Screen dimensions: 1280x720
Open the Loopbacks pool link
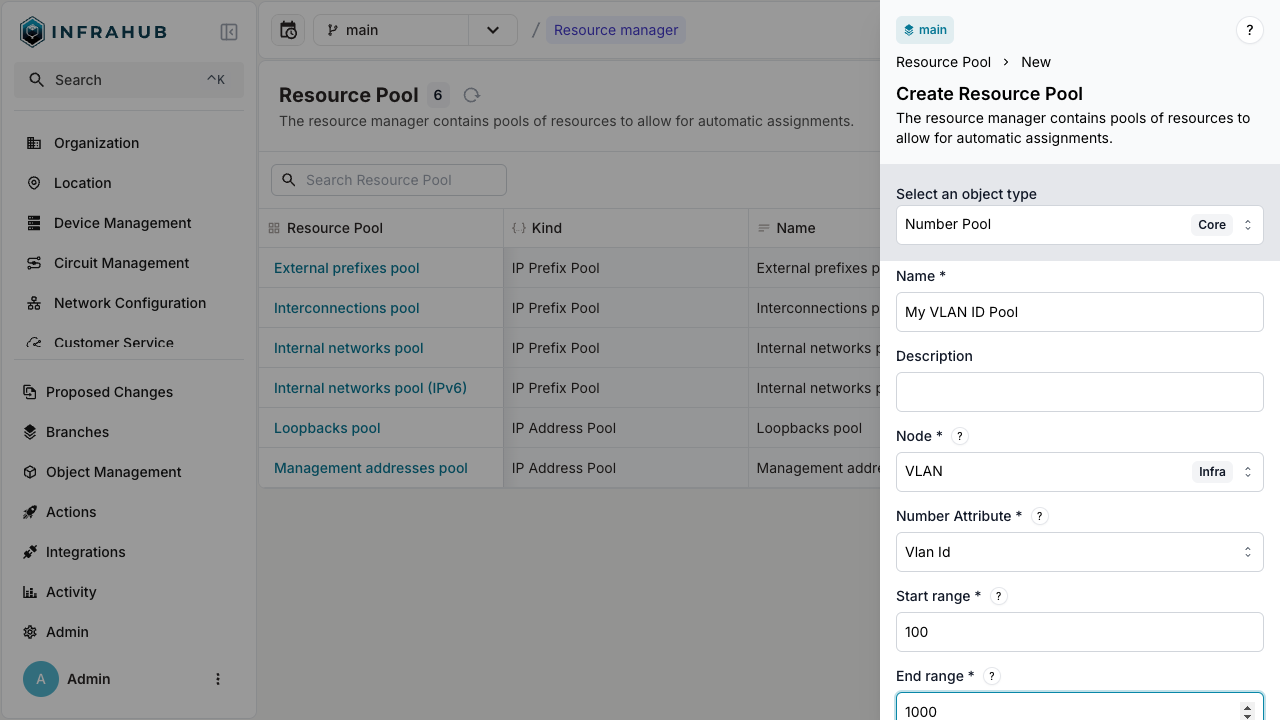[x=326, y=428]
